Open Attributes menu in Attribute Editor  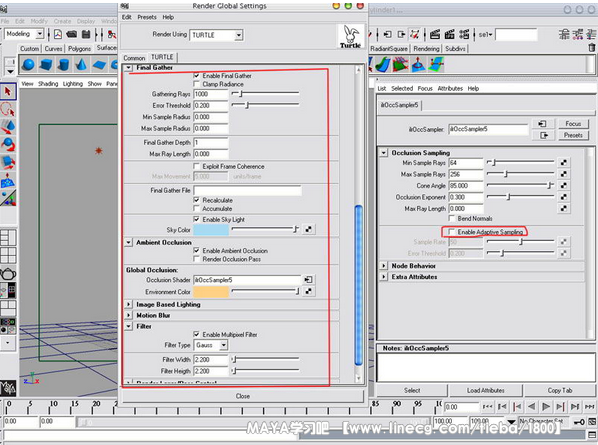coord(450,88)
